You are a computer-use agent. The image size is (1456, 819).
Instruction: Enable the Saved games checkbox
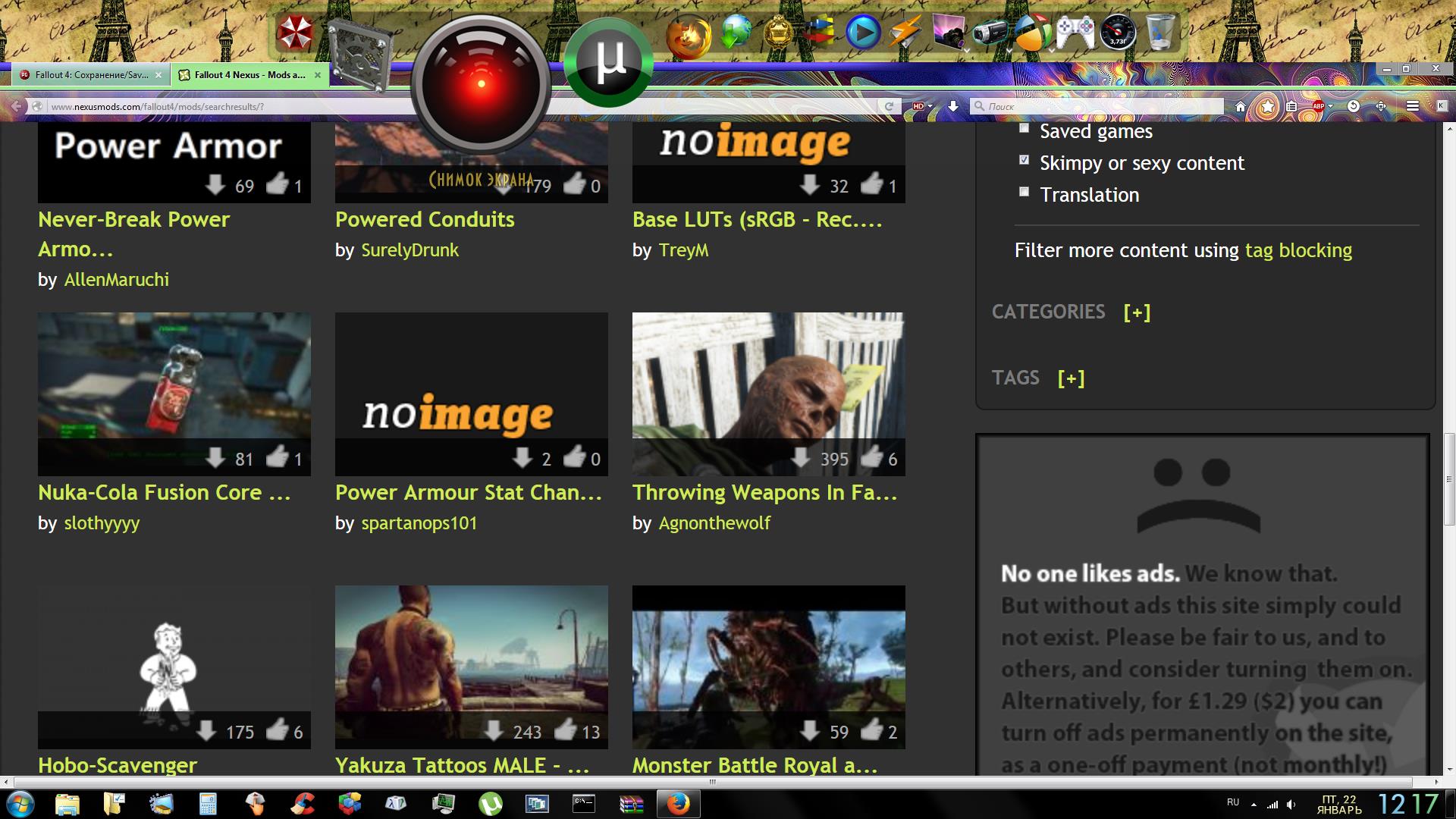tap(1024, 129)
